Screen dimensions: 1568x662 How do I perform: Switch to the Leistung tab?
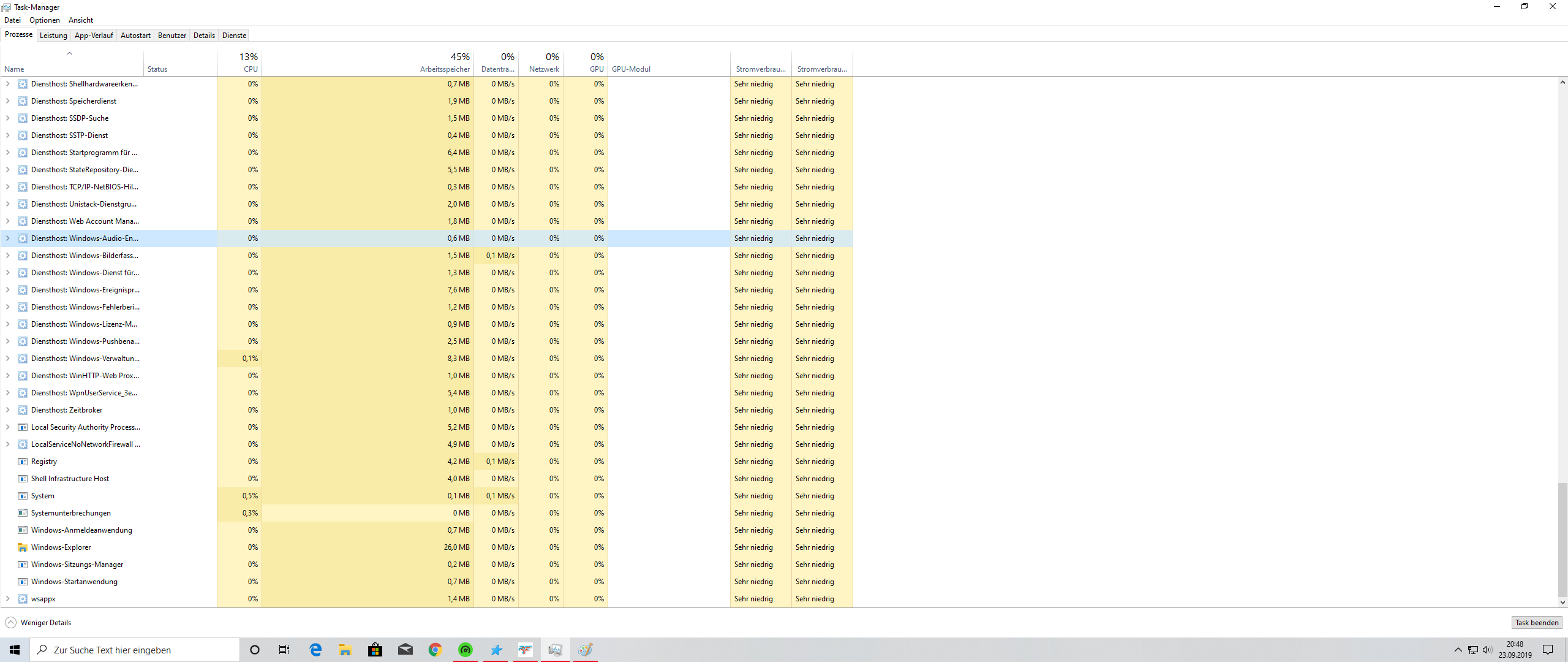tap(53, 36)
